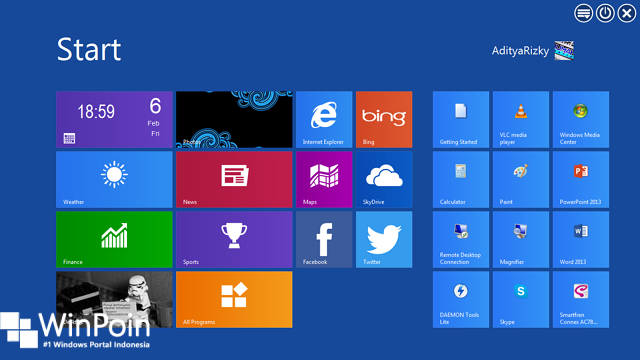Open the SkyDrive cloud tile
Viewport: 640px width, 360px height.
[x=384, y=179]
